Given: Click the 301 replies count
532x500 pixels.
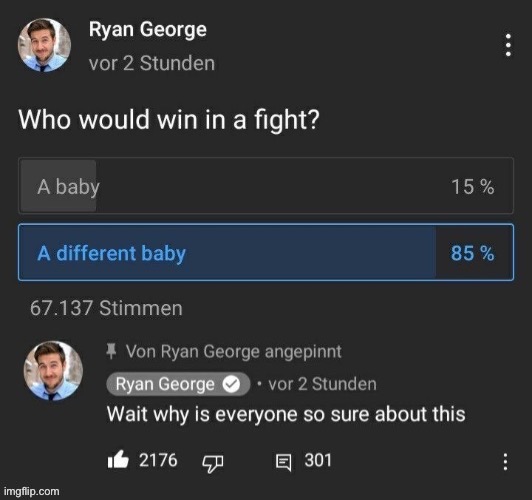Looking at the screenshot, I should click(318, 460).
